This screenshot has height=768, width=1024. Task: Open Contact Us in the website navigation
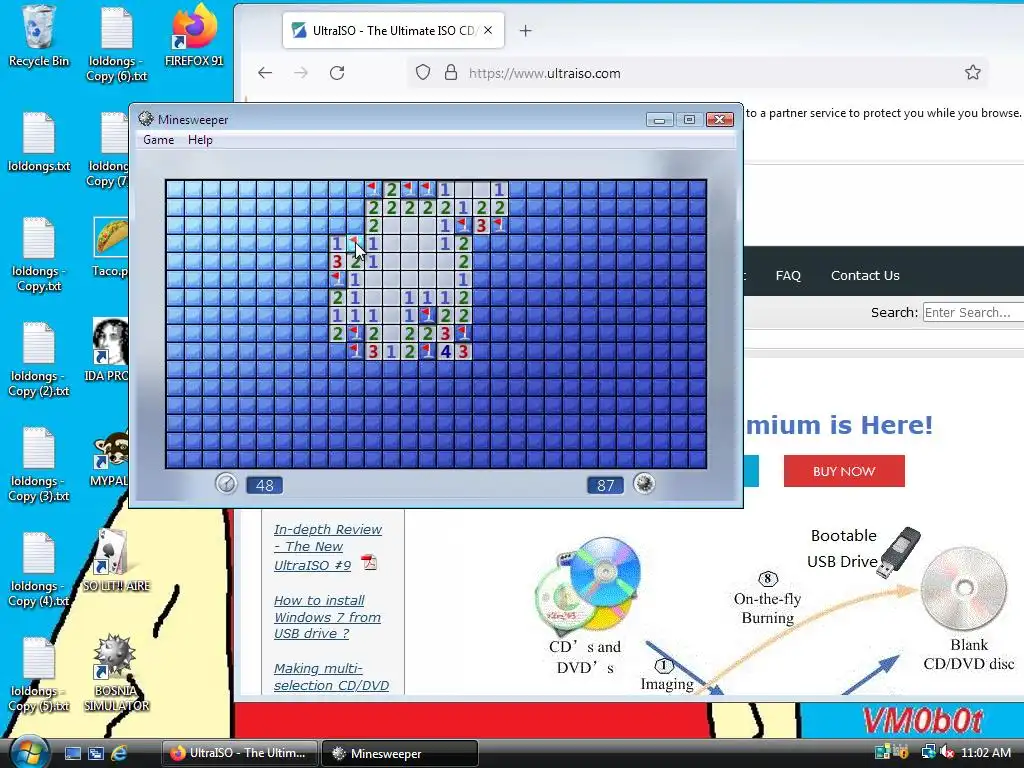click(865, 276)
